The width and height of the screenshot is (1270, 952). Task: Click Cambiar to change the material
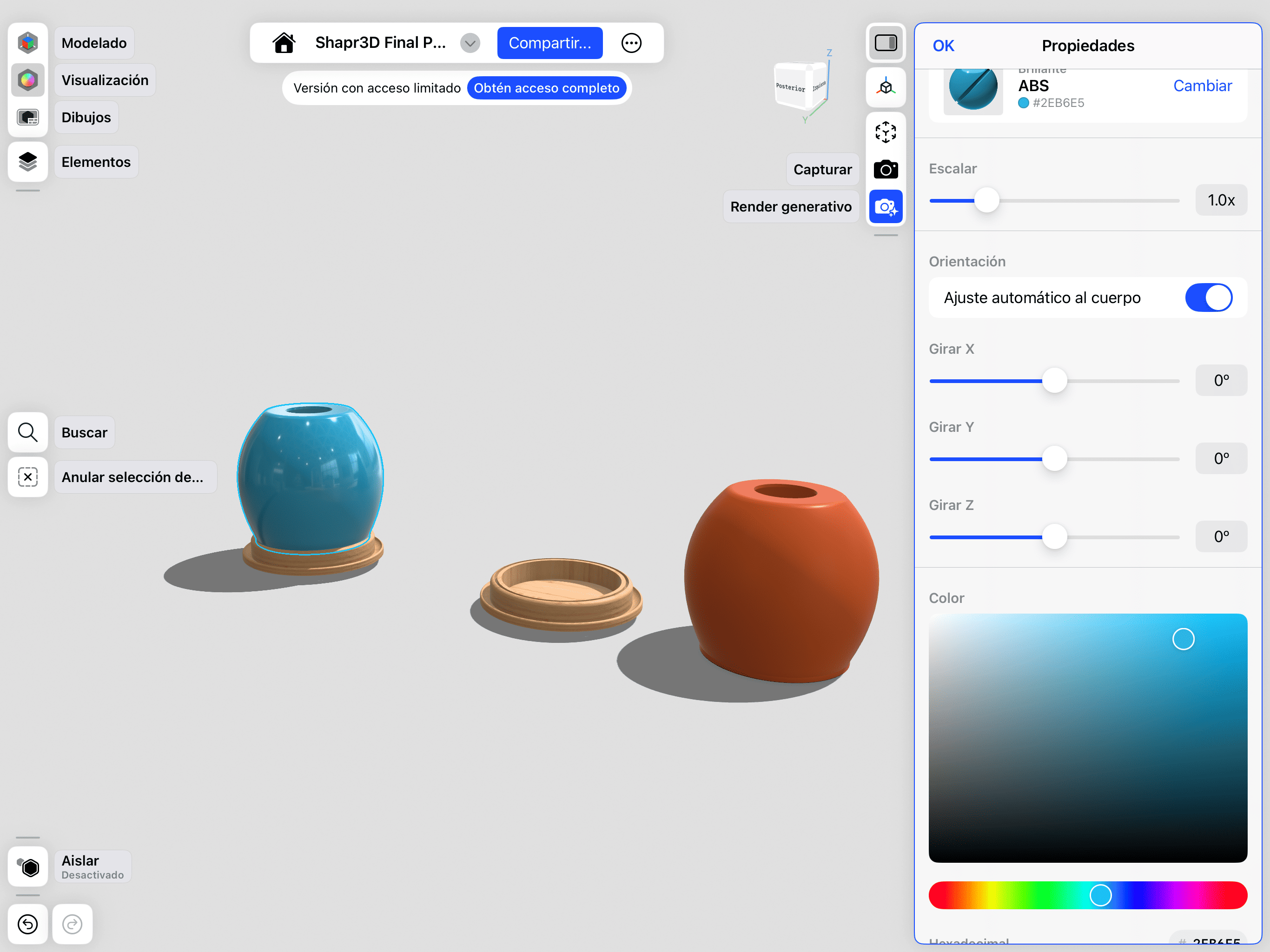click(1202, 86)
